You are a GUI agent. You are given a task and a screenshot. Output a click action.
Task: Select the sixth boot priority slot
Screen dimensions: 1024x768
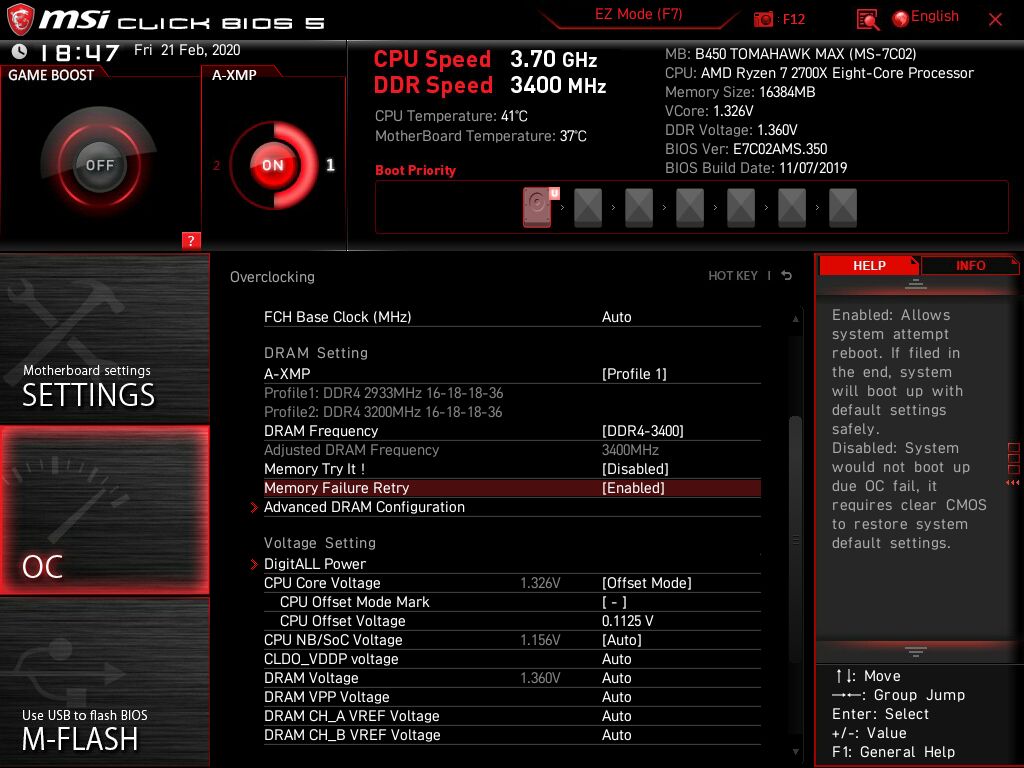click(x=792, y=208)
